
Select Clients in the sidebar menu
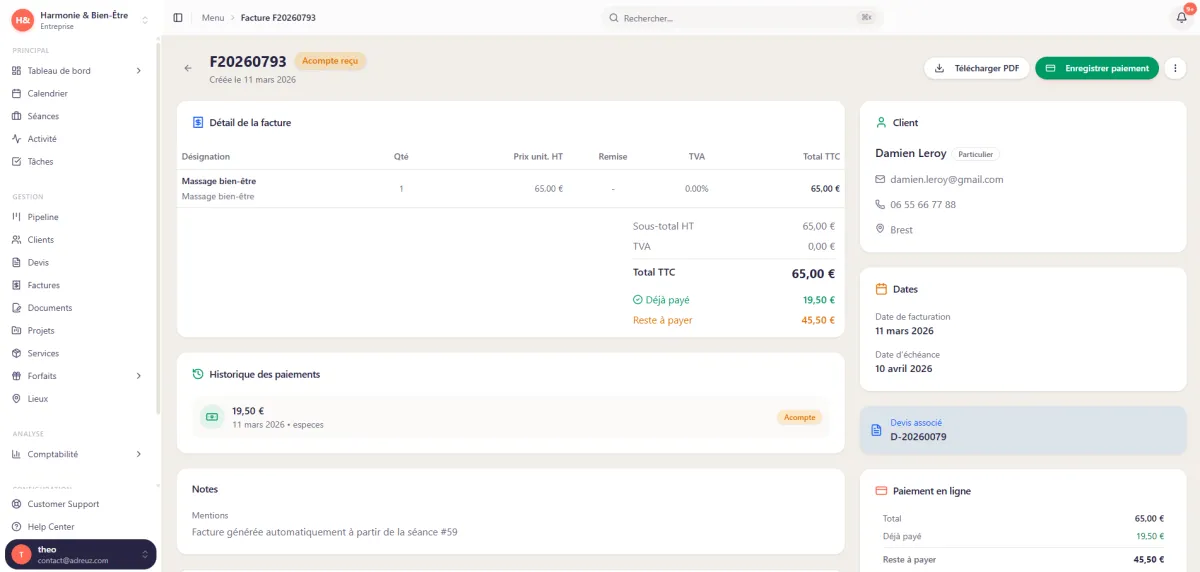click(x=41, y=240)
